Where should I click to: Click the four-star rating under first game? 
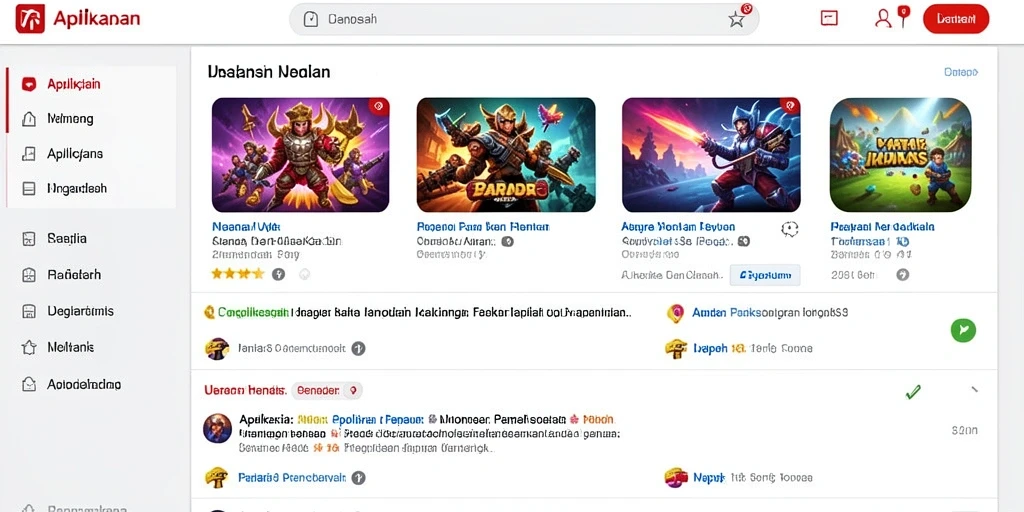(237, 274)
